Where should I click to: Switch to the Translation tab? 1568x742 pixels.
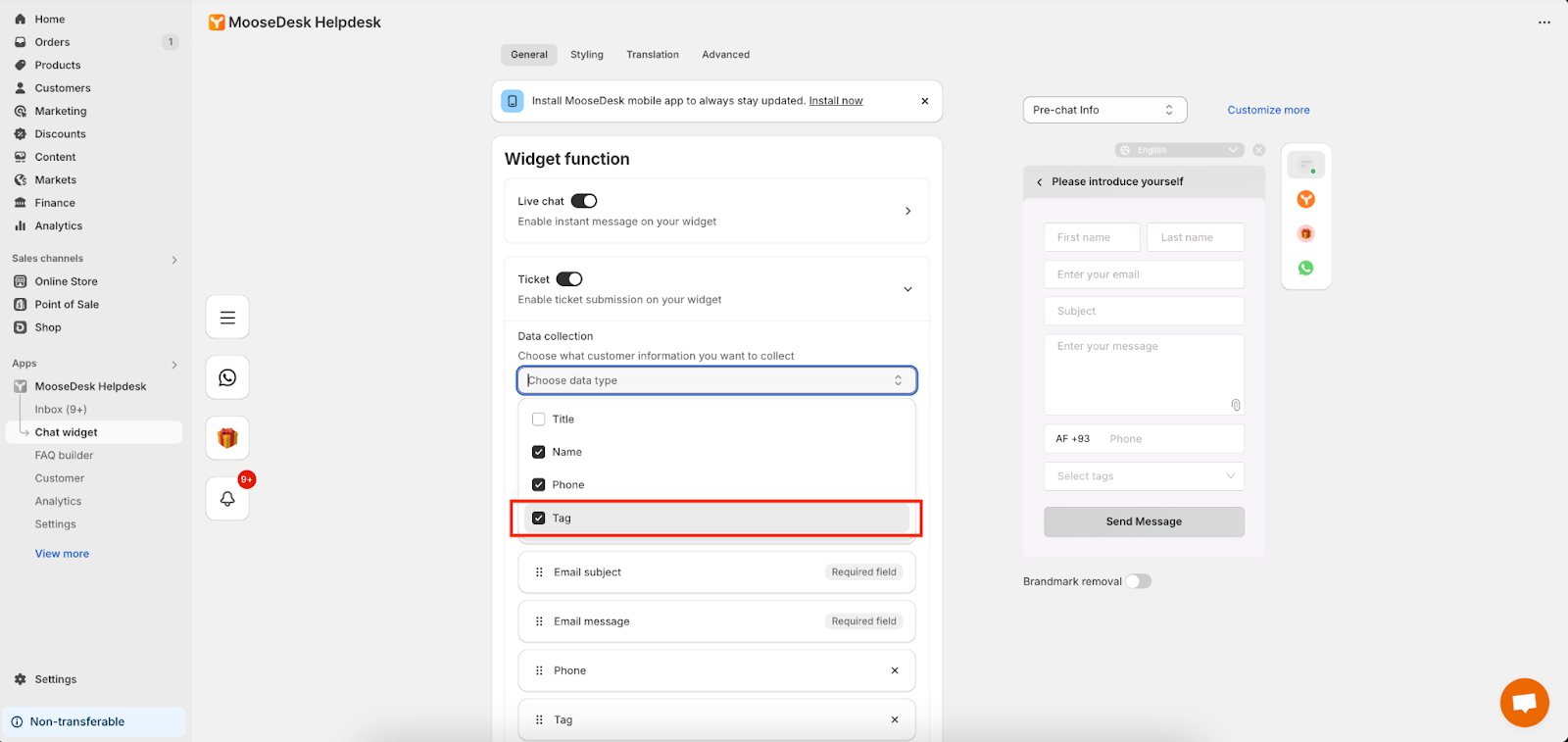tap(653, 55)
